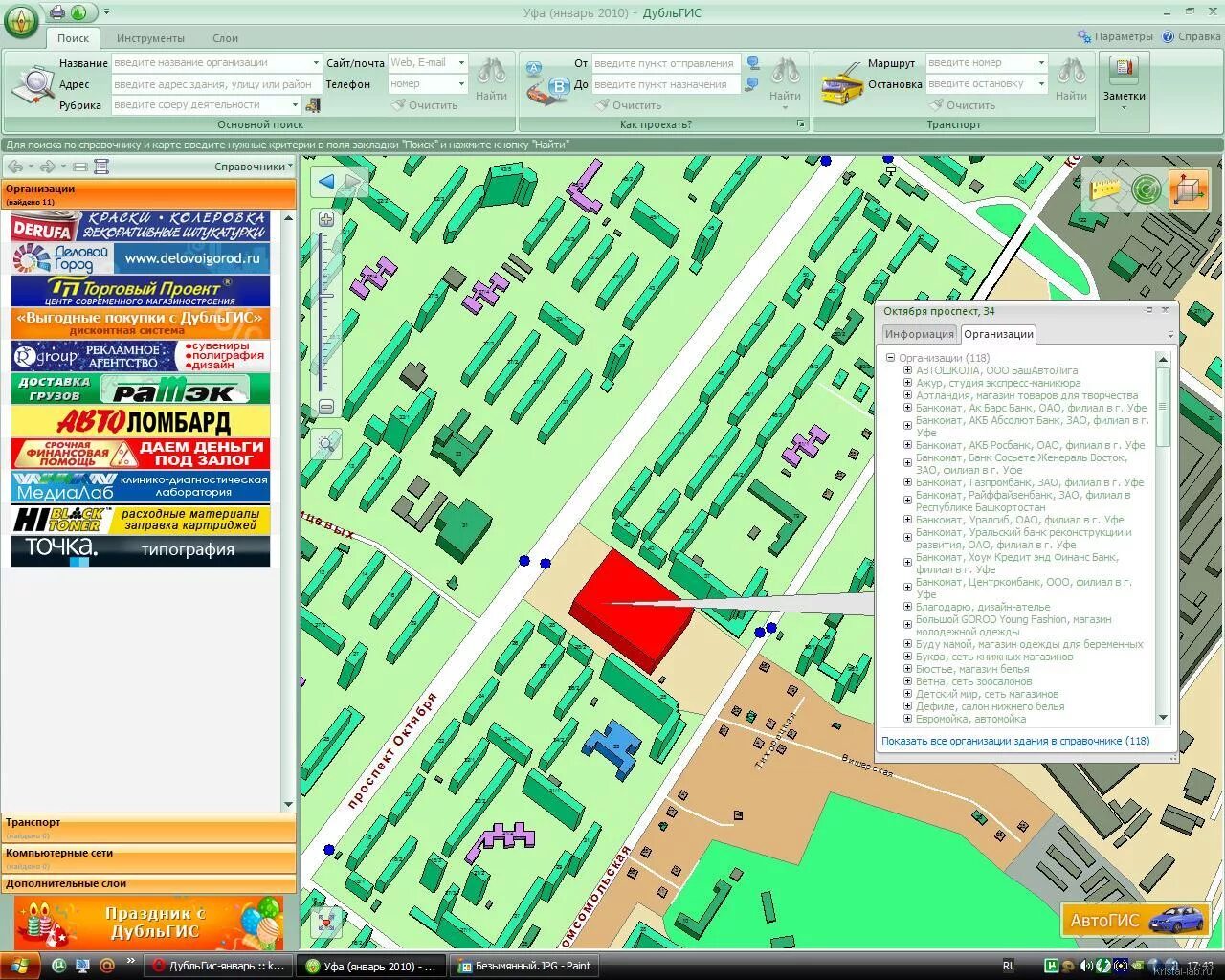Open the 2GIS compass application menu button
The height and width of the screenshot is (980, 1225).
pyautogui.click(x=21, y=19)
